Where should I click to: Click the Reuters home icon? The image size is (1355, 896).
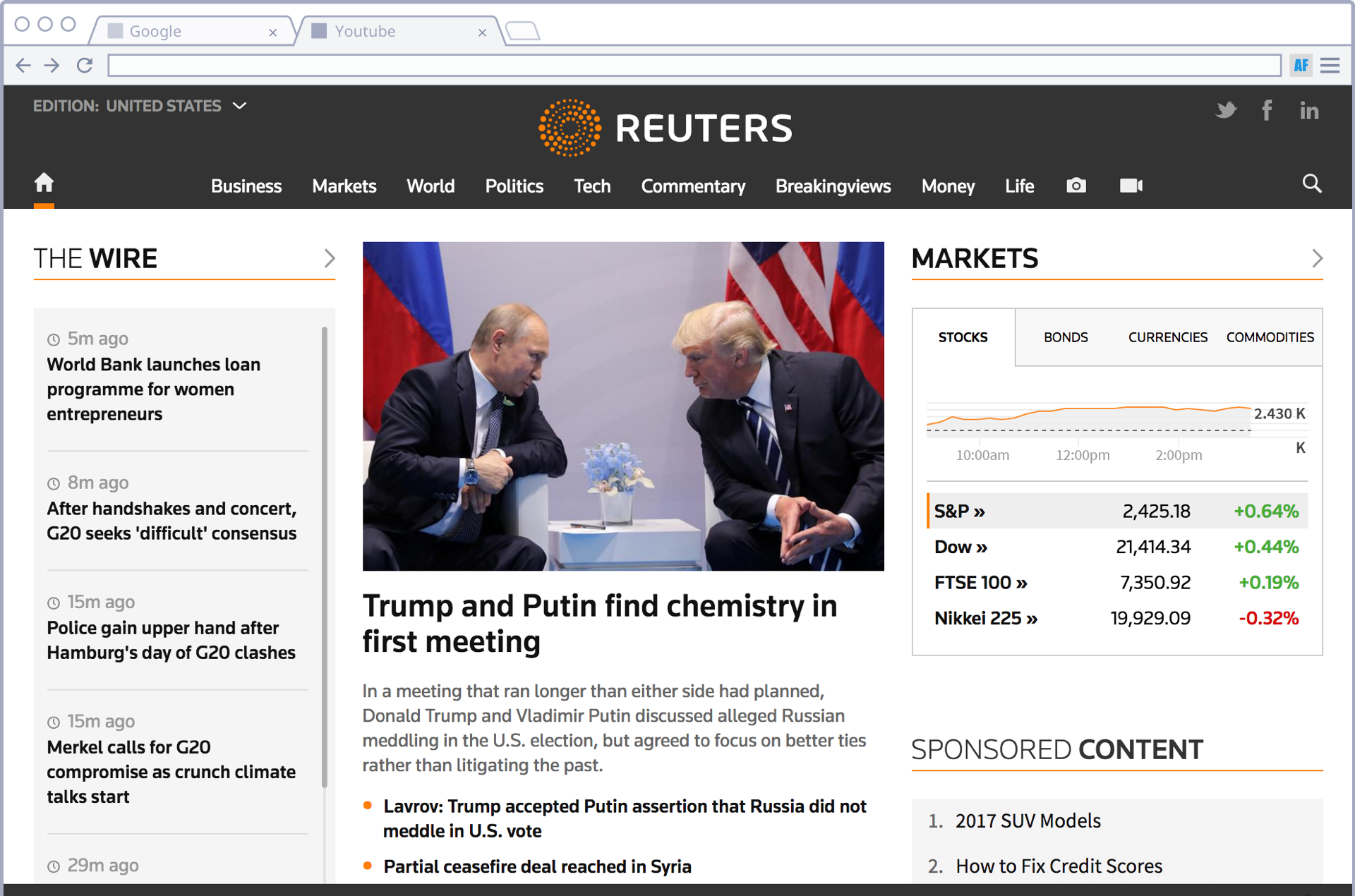tap(44, 183)
